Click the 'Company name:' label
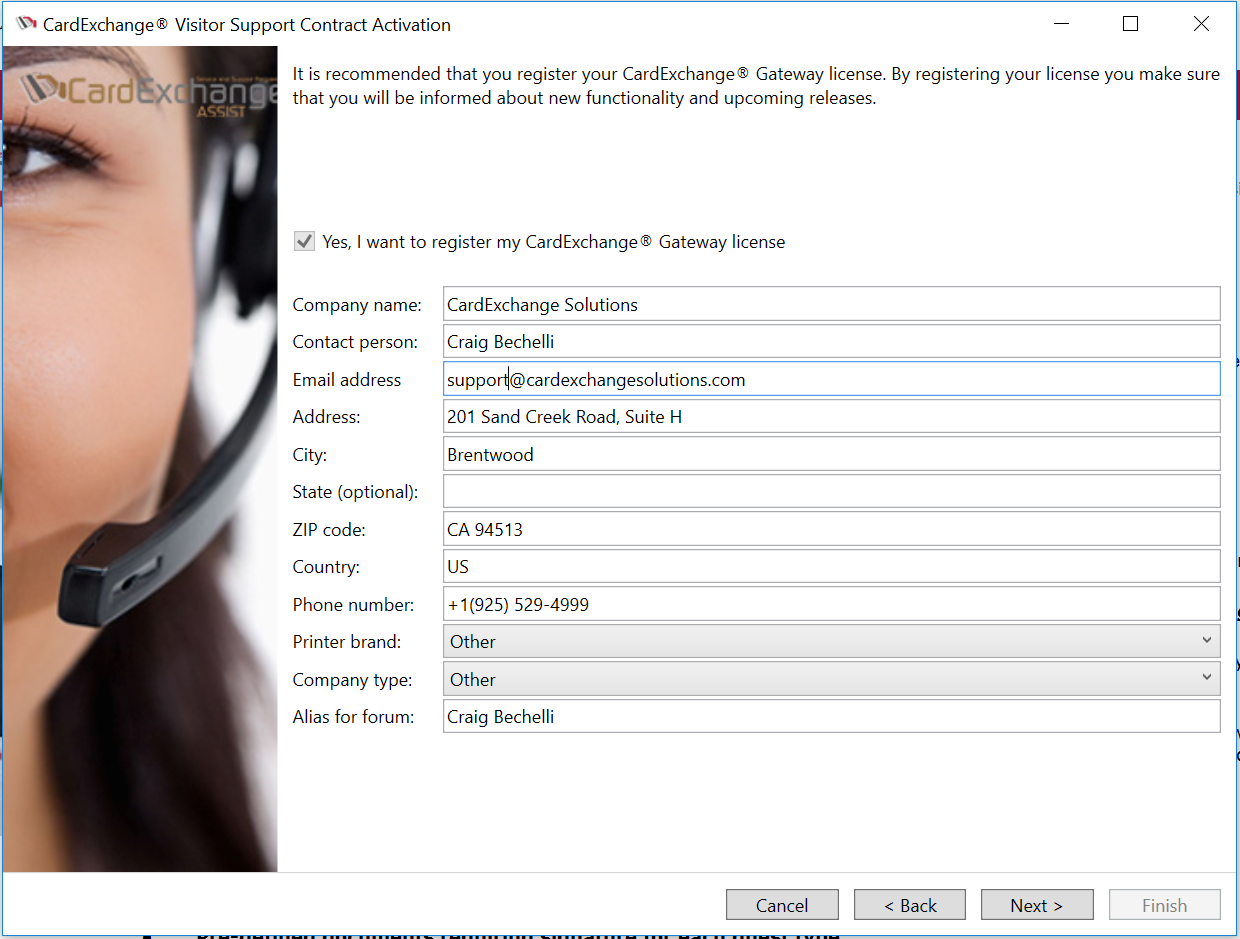Viewport: 1240px width, 939px height. (x=357, y=305)
